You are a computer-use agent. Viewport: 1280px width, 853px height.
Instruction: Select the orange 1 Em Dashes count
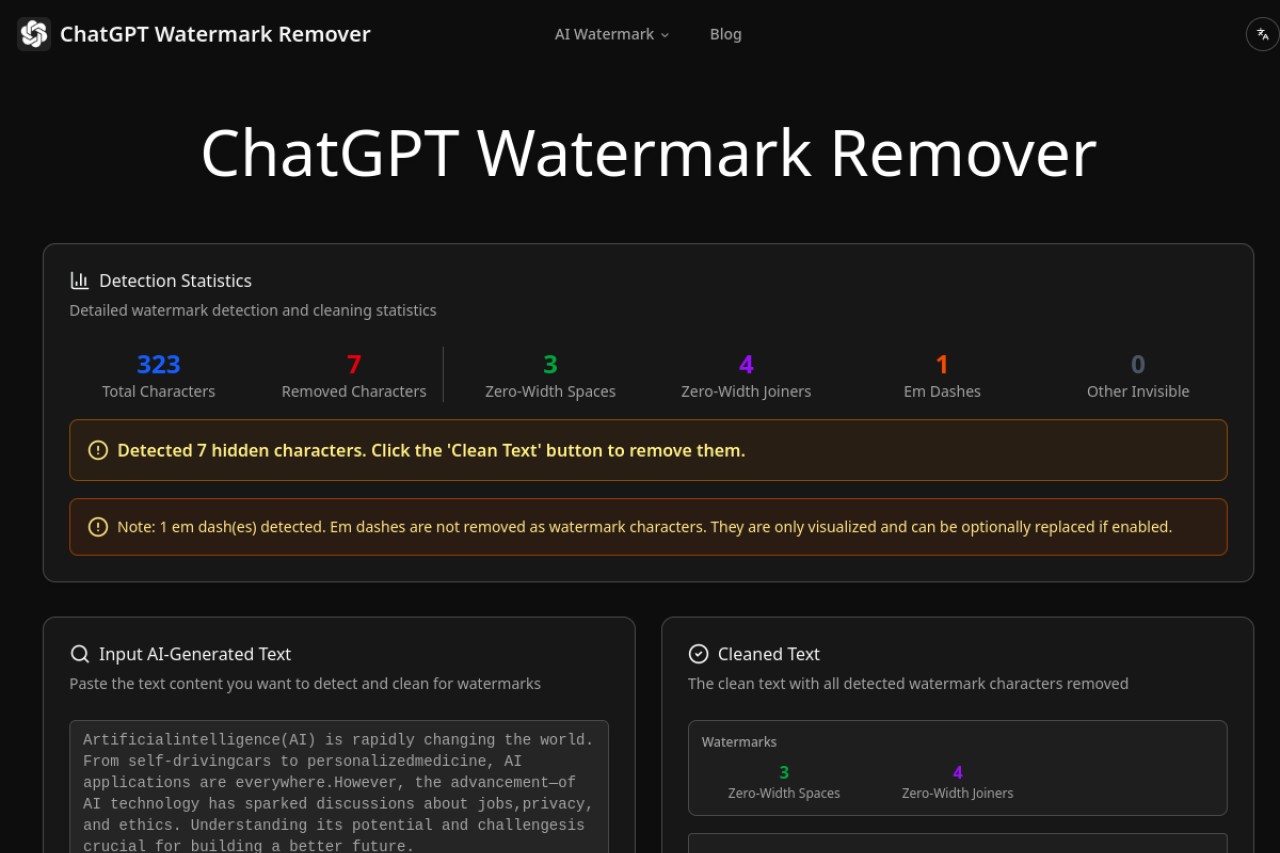pos(942,364)
